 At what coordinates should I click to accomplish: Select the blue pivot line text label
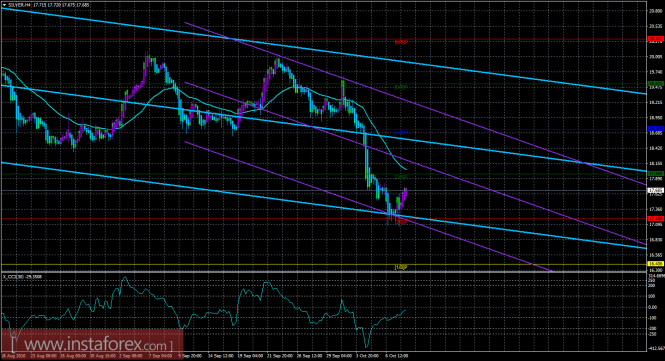point(401,132)
